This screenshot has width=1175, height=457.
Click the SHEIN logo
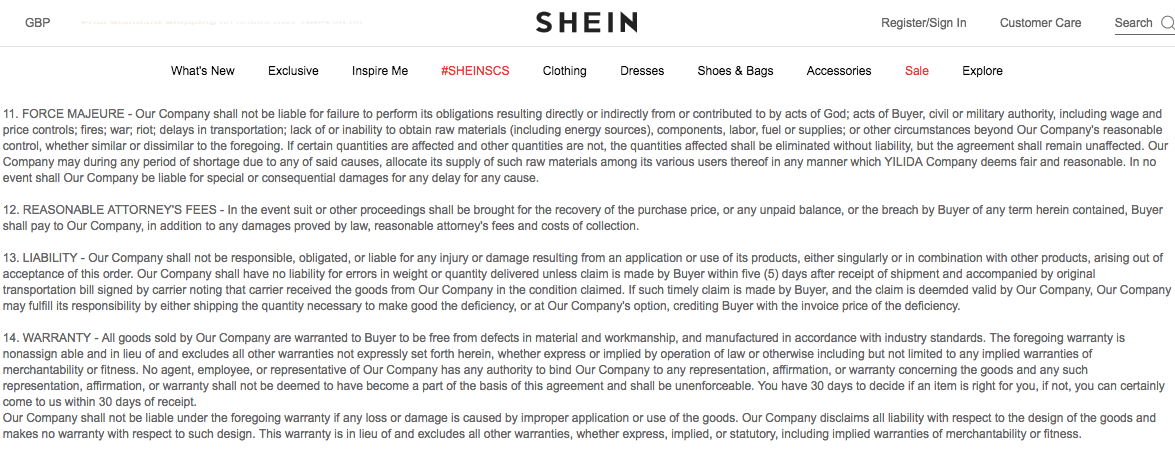tap(586, 23)
